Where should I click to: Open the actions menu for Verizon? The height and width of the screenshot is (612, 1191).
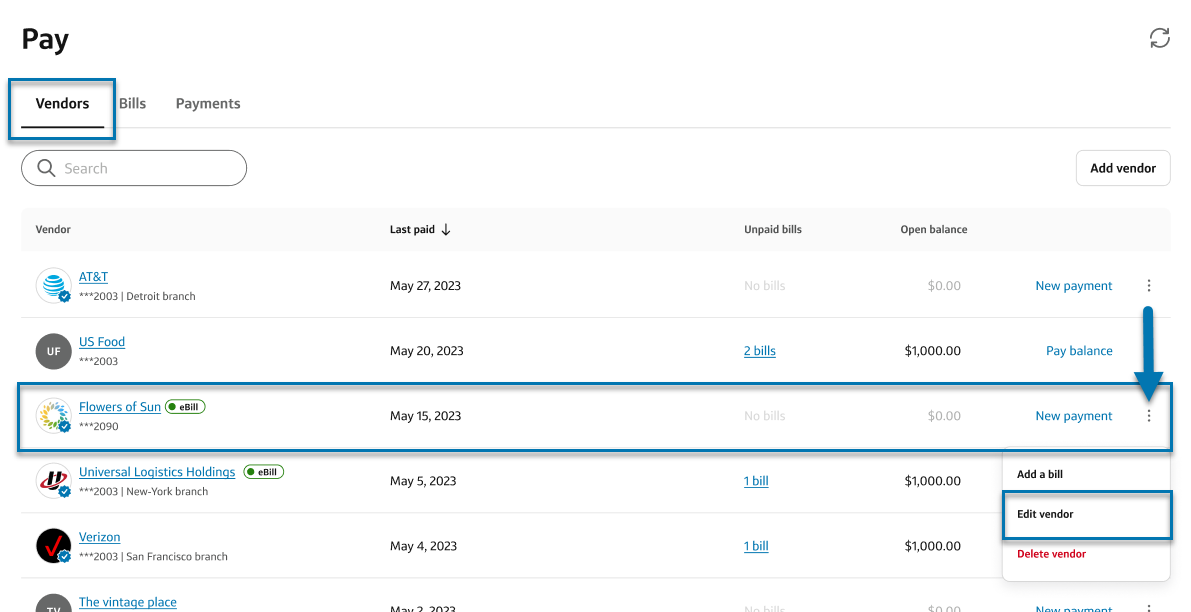pos(1148,545)
